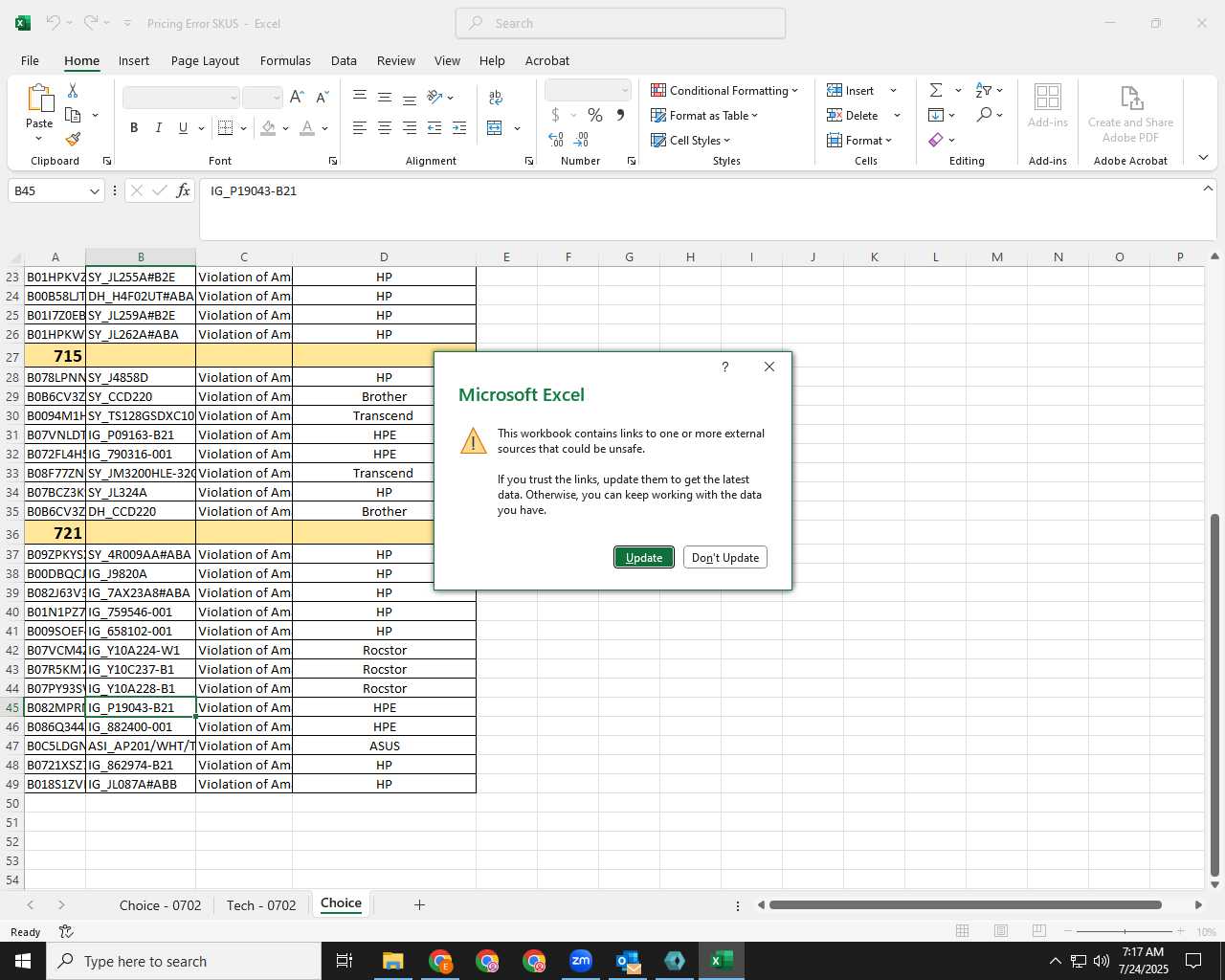Click the Format Painter brush icon
The height and width of the screenshot is (980, 1225).
[x=73, y=139]
